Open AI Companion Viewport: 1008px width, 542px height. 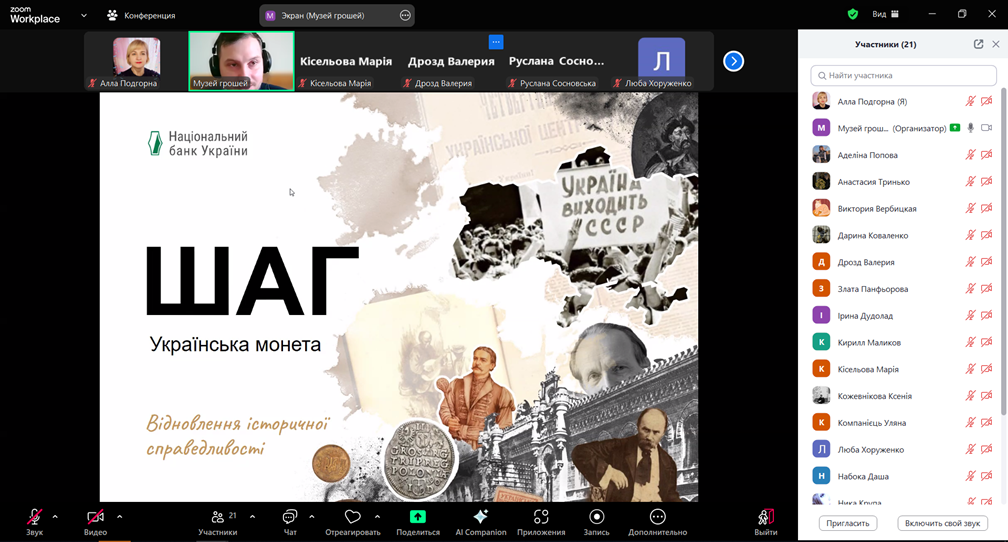point(481,522)
